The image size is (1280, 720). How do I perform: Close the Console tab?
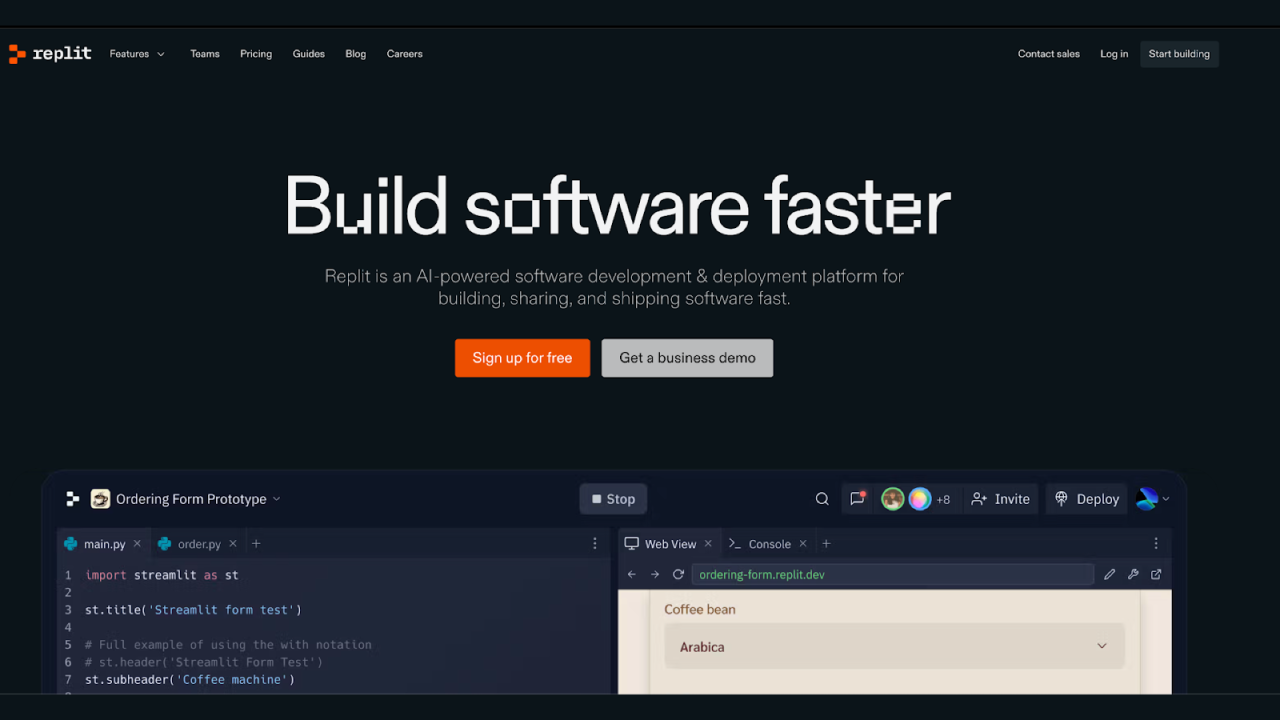(x=802, y=544)
